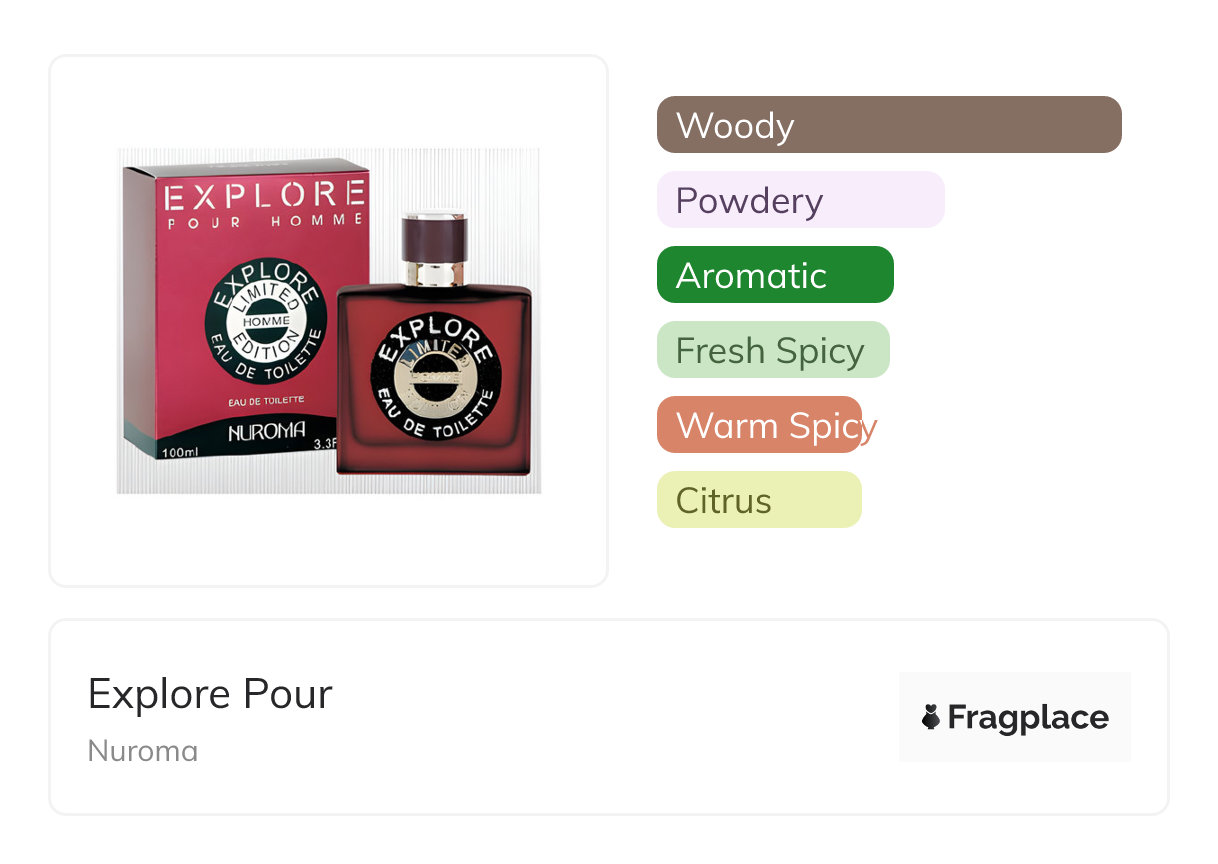Image resolution: width=1218 pixels, height=864 pixels.
Task: Click the NUROMA label on the box
Action: tap(266, 433)
